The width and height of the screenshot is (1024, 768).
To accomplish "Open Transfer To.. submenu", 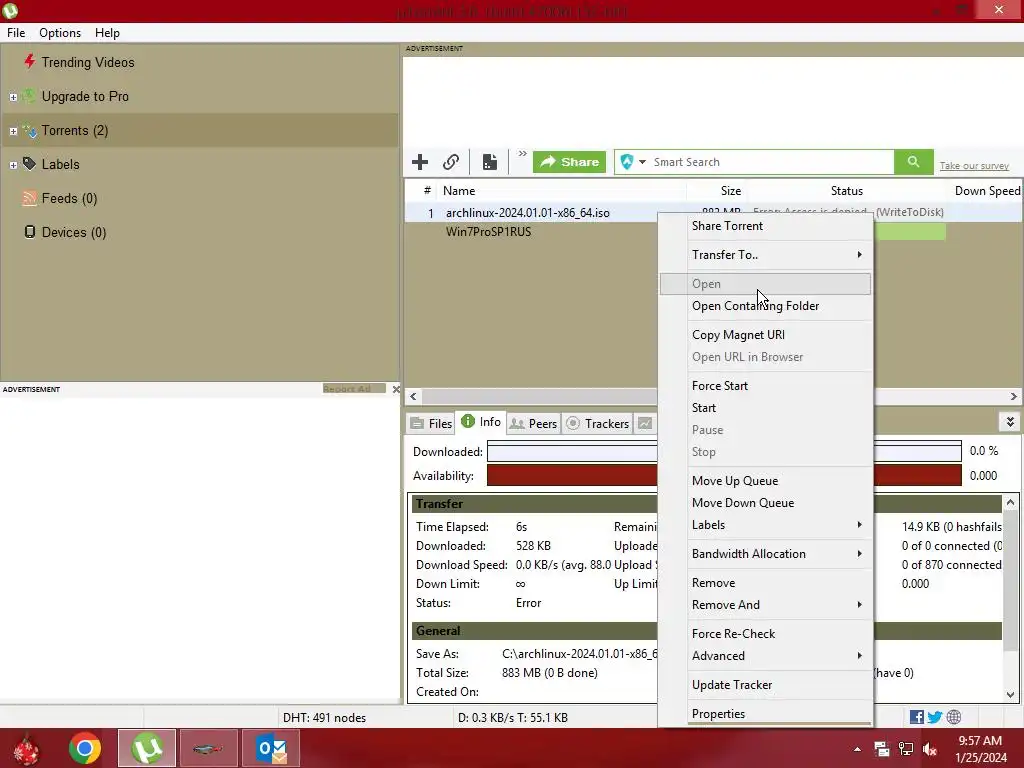I will point(765,255).
